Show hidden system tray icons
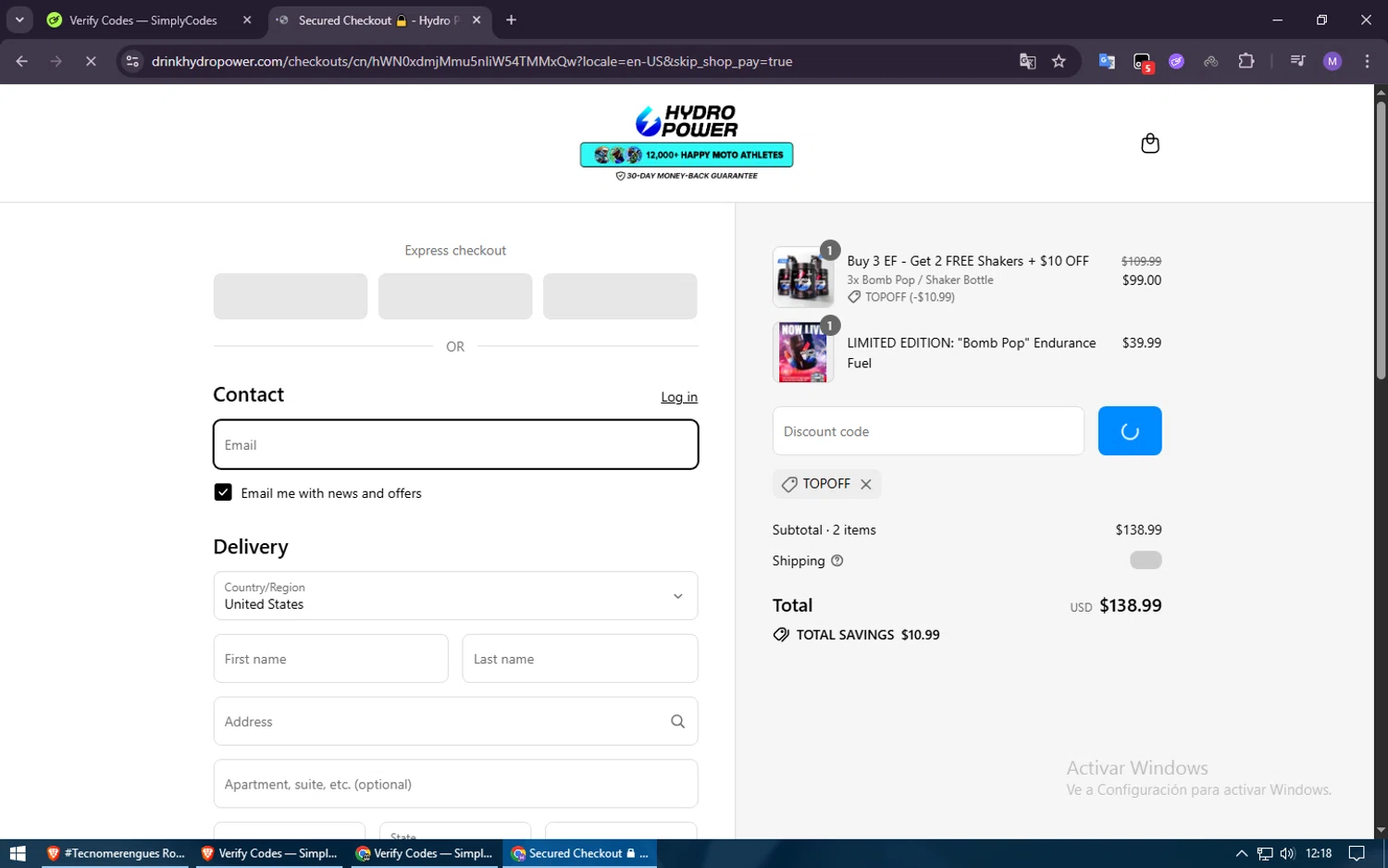 (1242, 853)
